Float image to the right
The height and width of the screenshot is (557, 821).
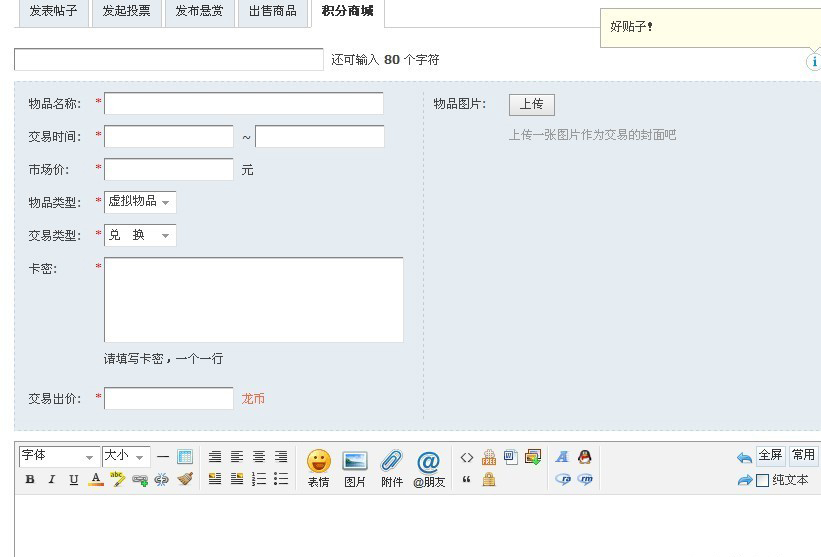[x=237, y=478]
